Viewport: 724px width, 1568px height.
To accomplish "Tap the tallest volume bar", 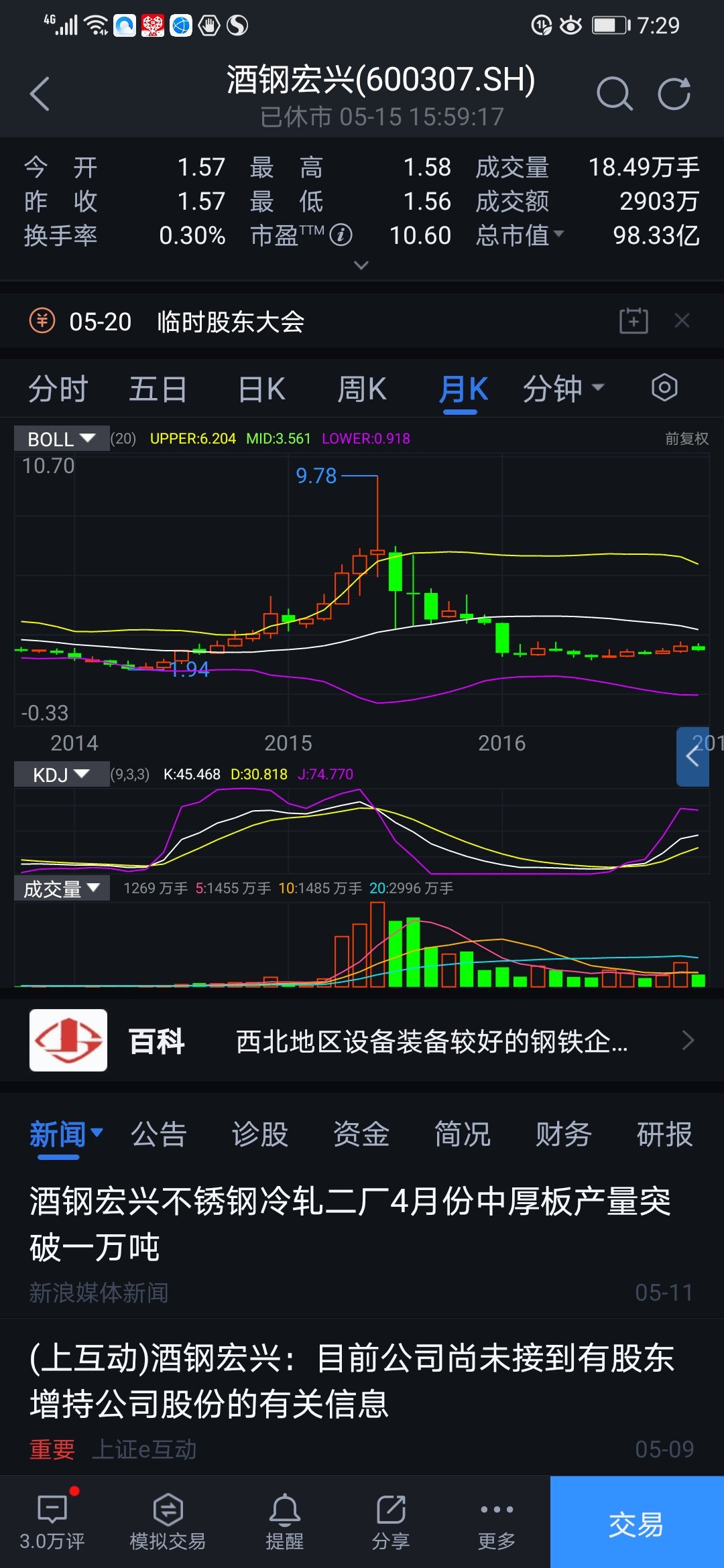I will [x=377, y=944].
